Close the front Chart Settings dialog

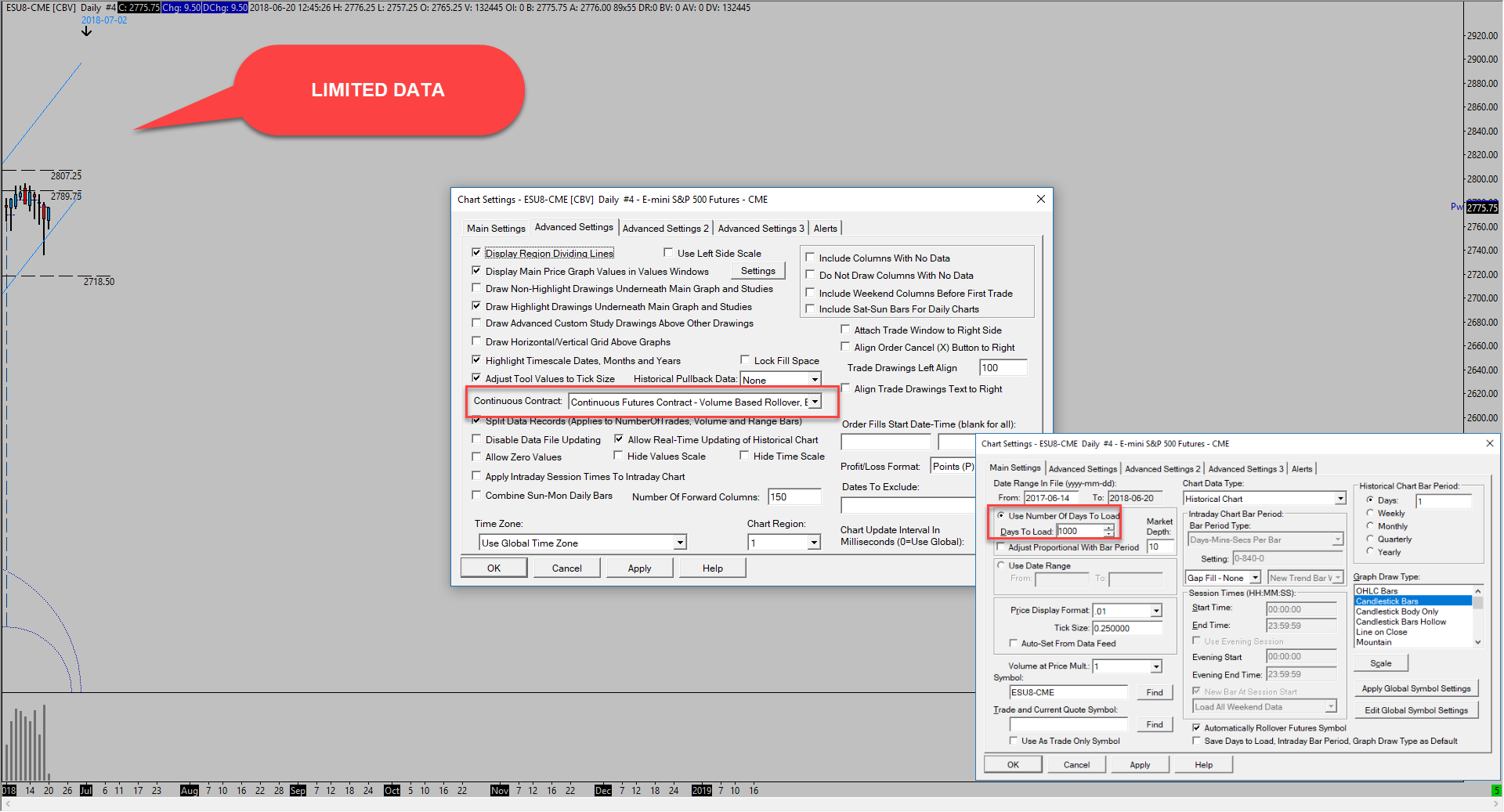[1489, 443]
